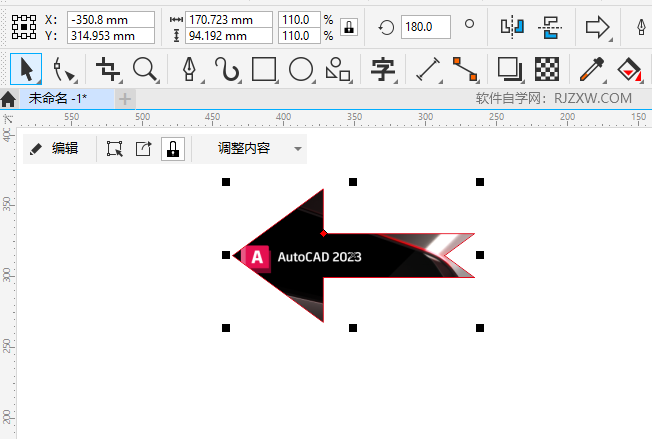Image resolution: width=652 pixels, height=439 pixels.
Task: Click the rotation angle input field
Action: (x=425, y=27)
